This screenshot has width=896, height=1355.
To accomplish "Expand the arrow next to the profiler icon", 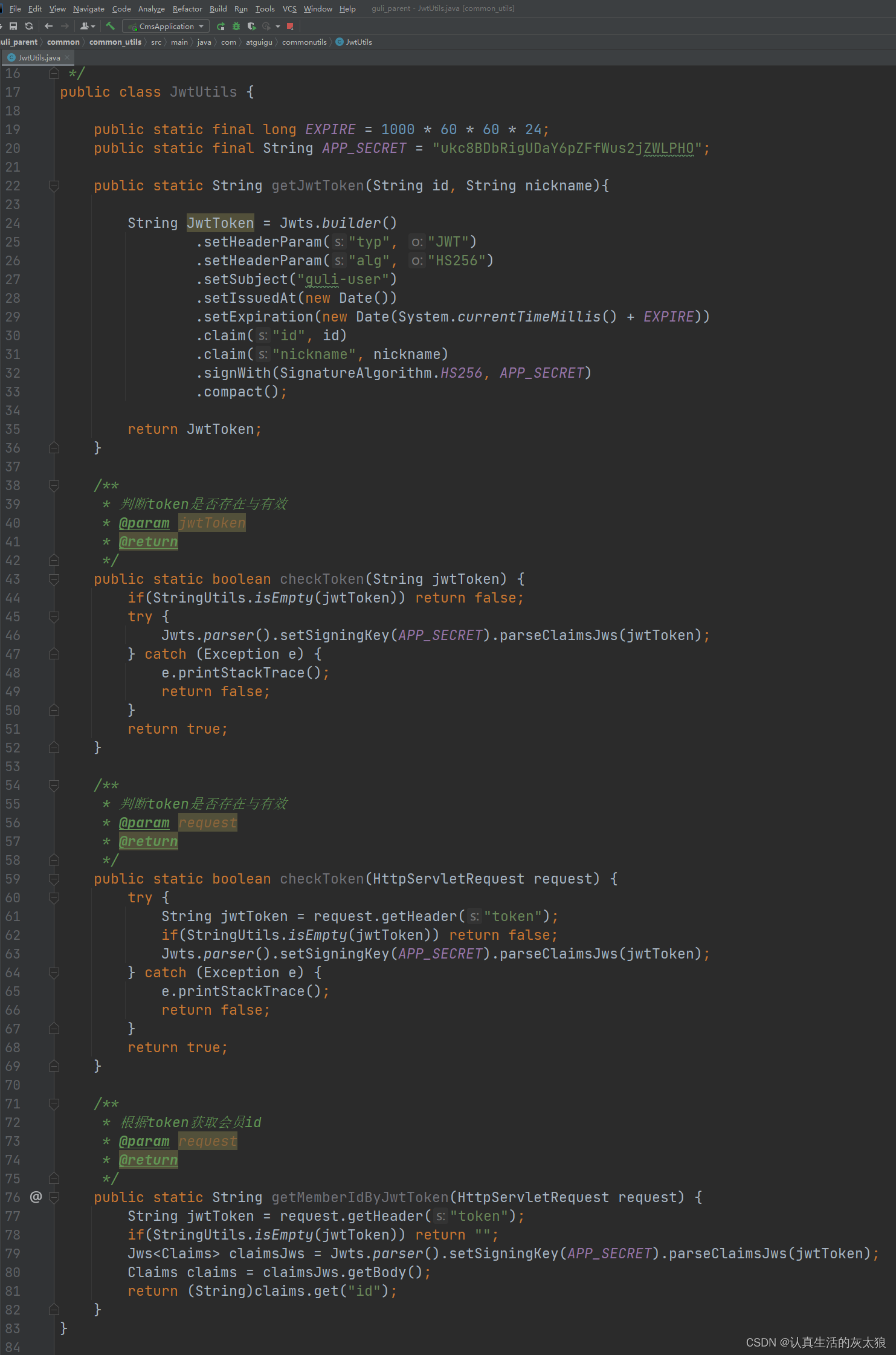I will [278, 26].
